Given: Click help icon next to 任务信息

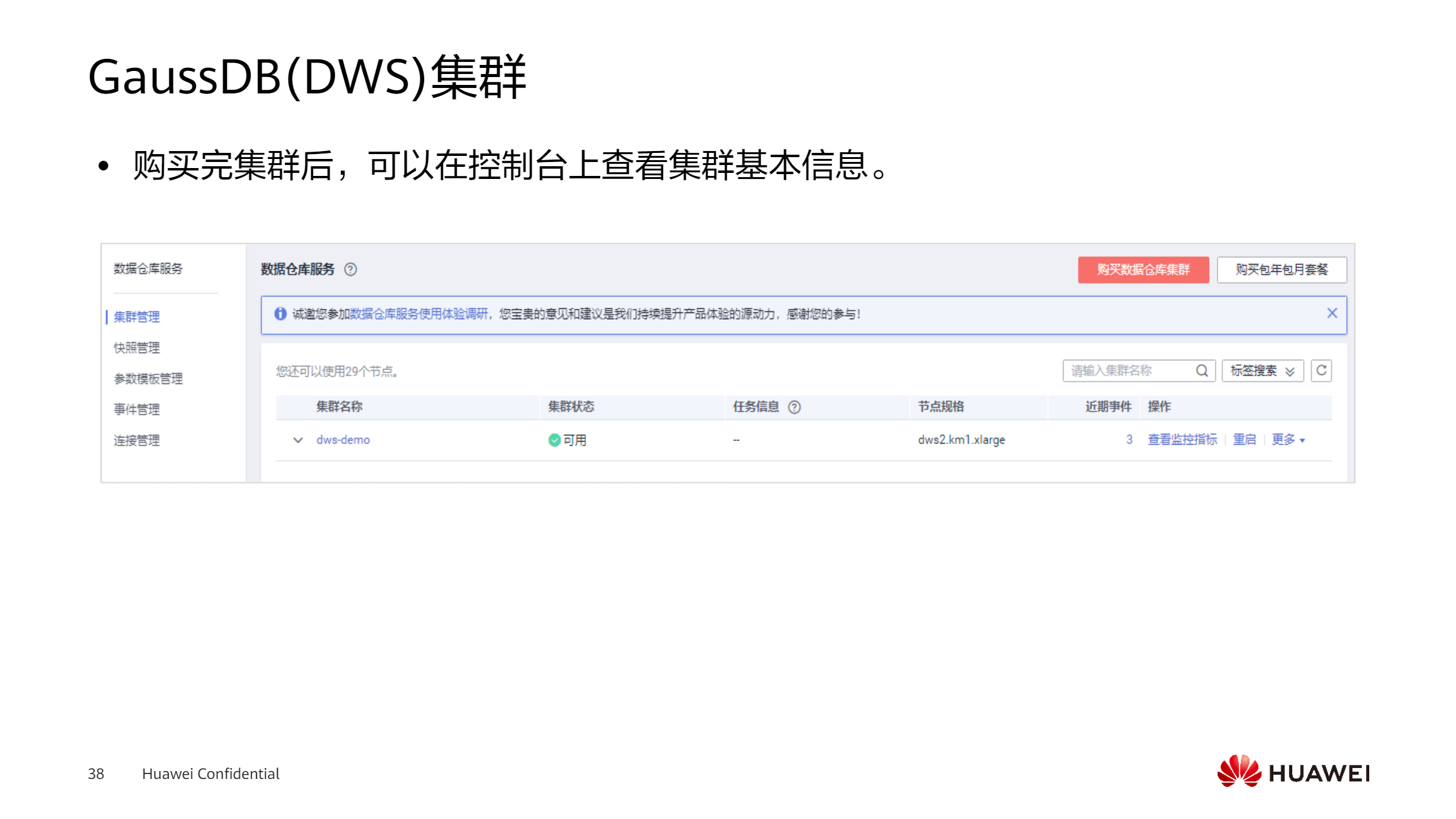Looking at the screenshot, I should pos(794,407).
